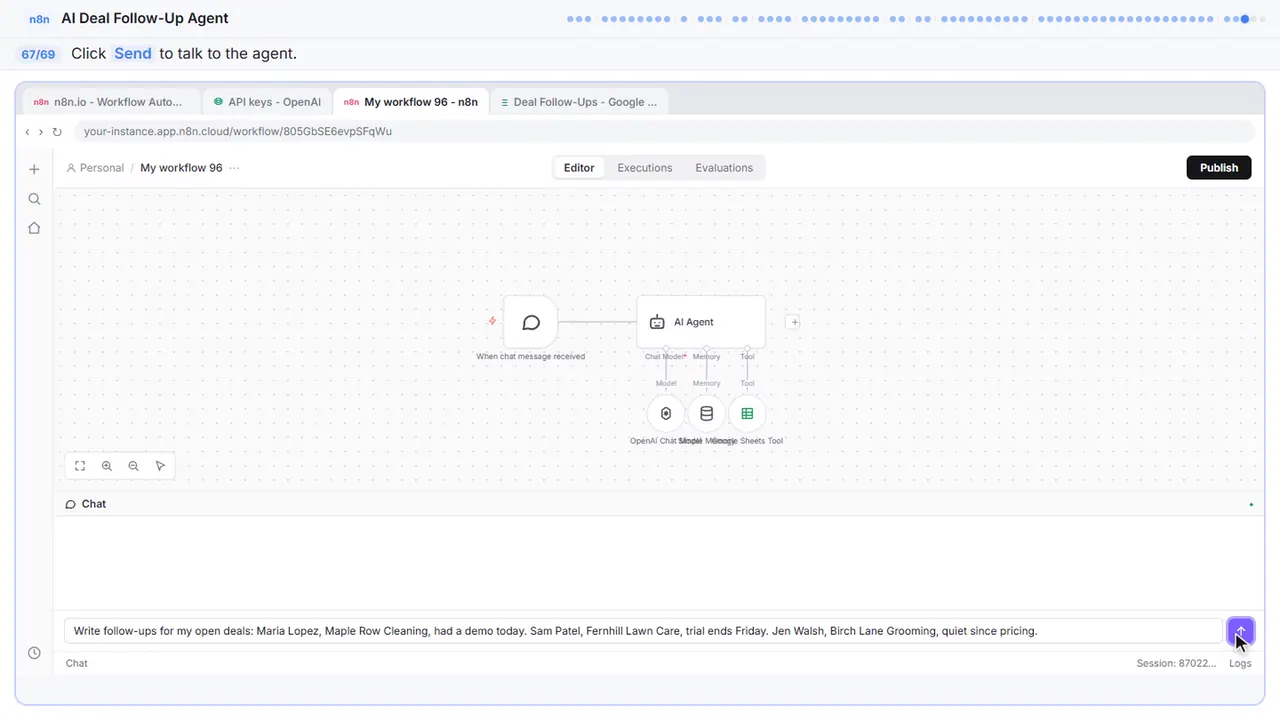The width and height of the screenshot is (1280, 720).
Task: Select the OpenAI Chat Model node
Action: pyautogui.click(x=666, y=414)
